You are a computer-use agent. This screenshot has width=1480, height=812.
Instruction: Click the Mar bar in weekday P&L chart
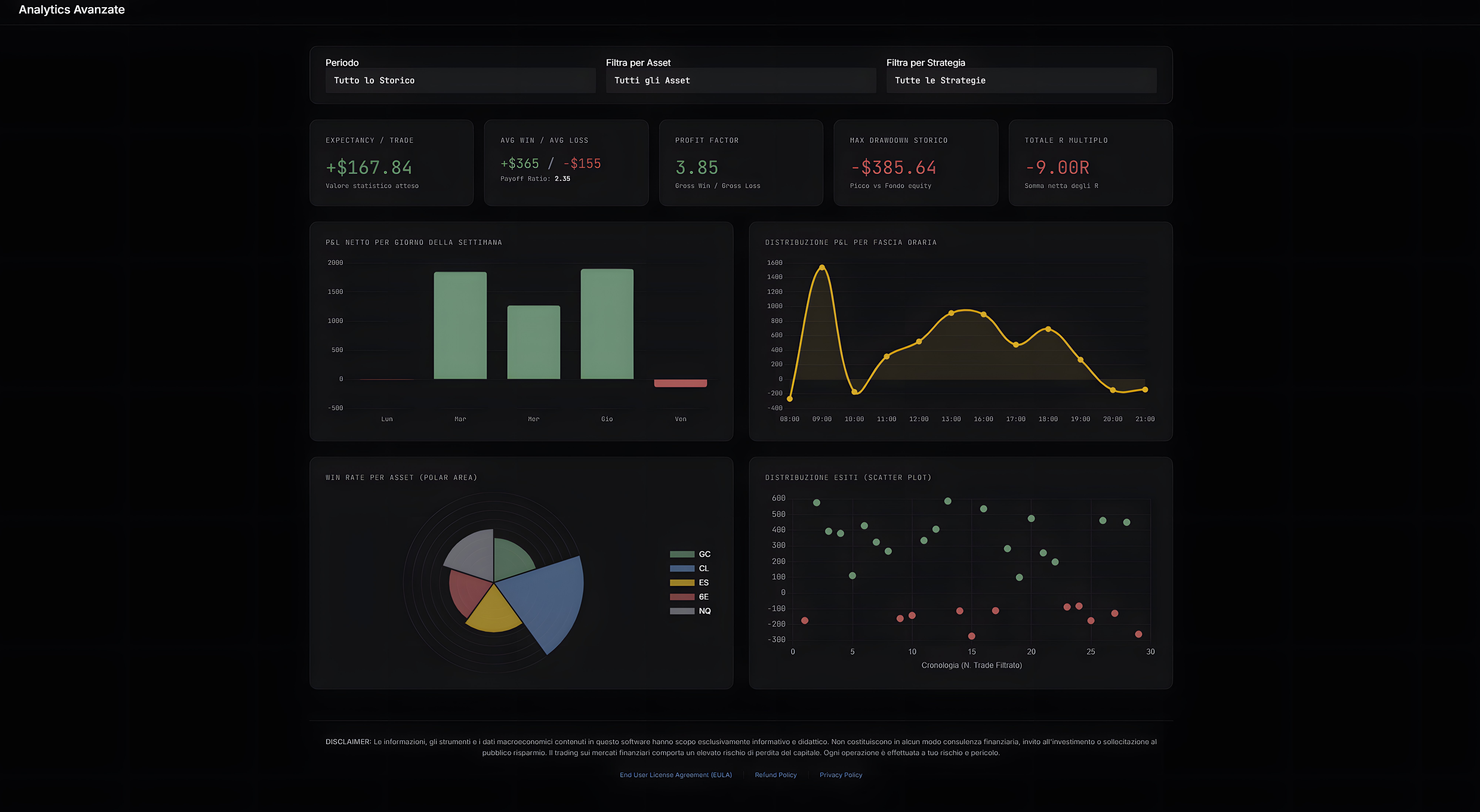pos(460,326)
